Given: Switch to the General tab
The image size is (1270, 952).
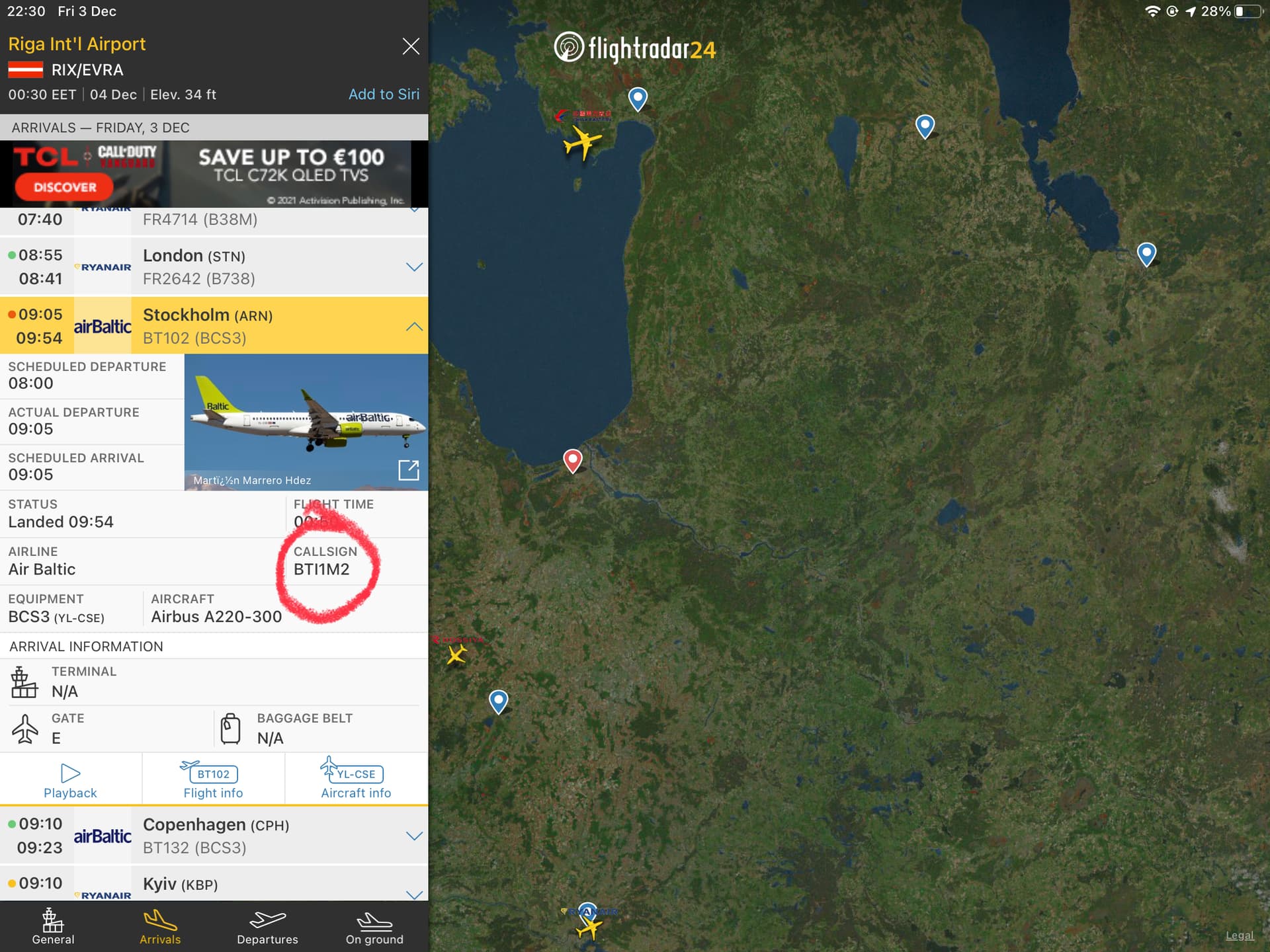Looking at the screenshot, I should [53, 927].
